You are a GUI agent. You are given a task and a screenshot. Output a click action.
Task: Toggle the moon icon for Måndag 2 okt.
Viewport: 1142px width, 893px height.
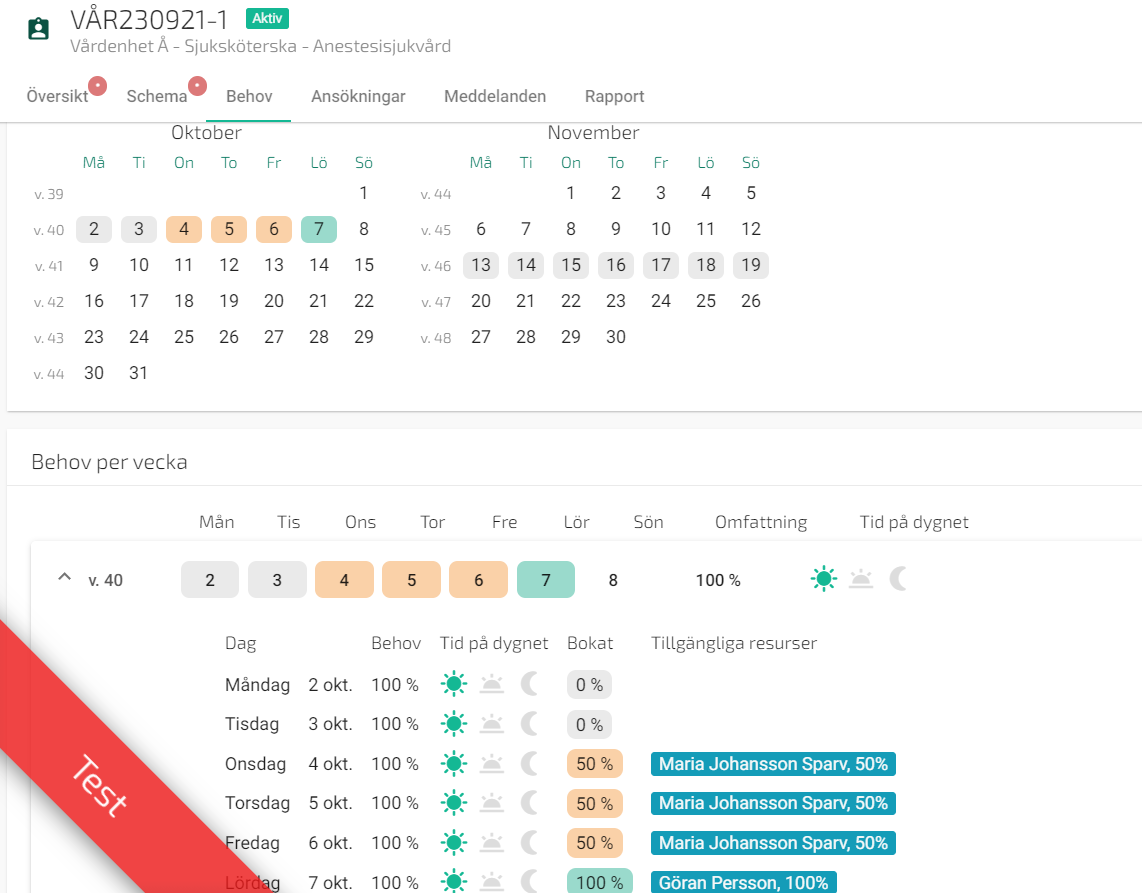tap(529, 684)
